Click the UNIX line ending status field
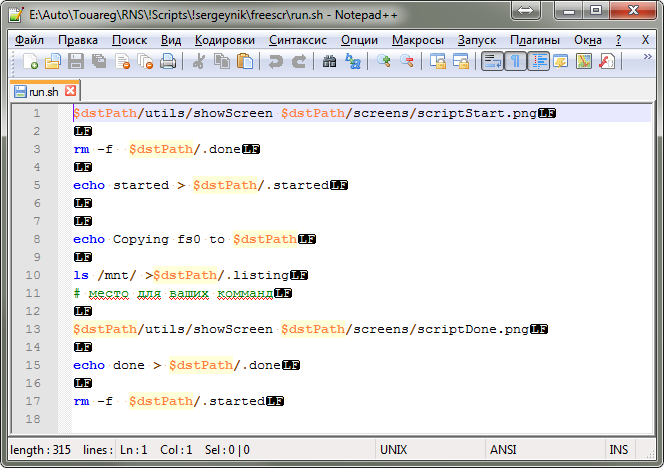This screenshot has width=664, height=468. [394, 450]
